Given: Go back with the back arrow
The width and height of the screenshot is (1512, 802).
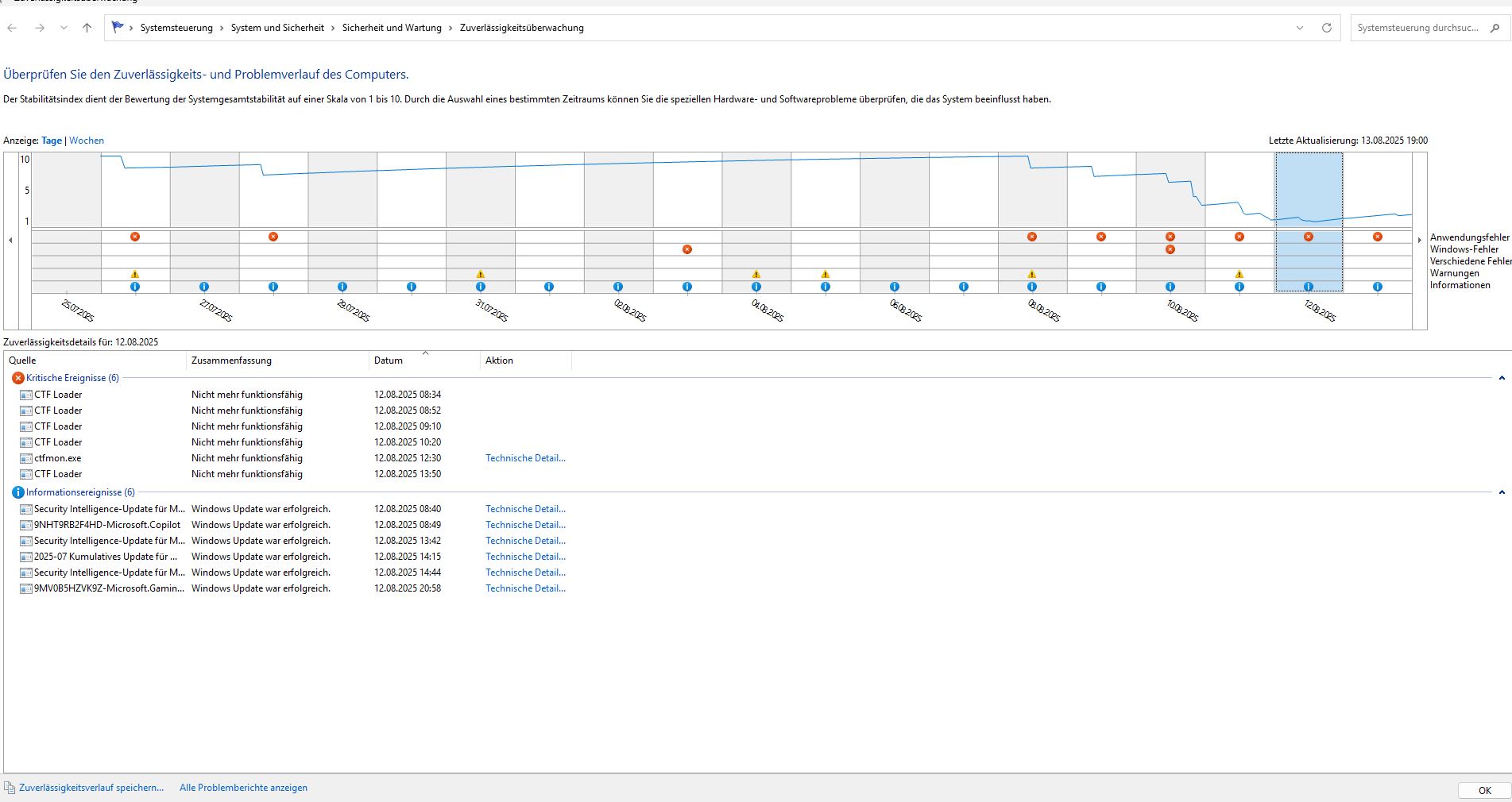Looking at the screenshot, I should 12,28.
